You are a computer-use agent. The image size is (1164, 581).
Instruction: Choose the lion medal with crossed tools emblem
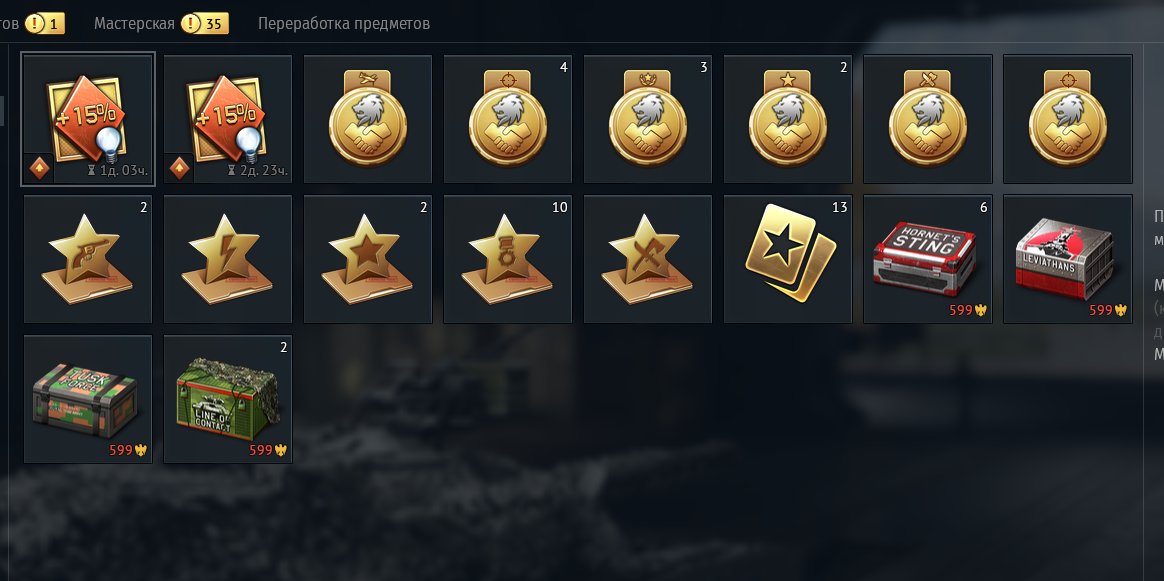click(x=927, y=119)
